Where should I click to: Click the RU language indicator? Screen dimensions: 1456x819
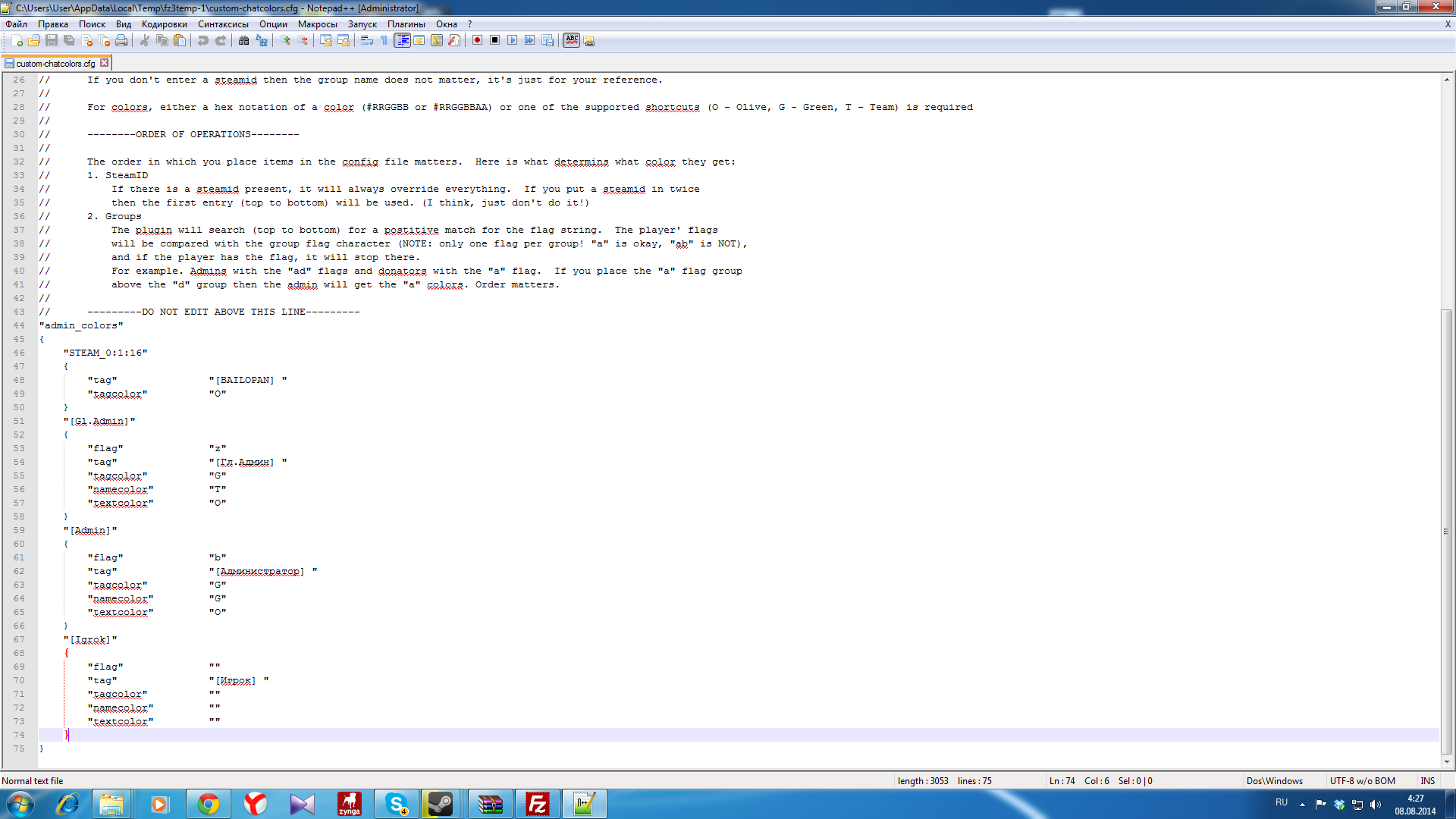click(x=1281, y=802)
